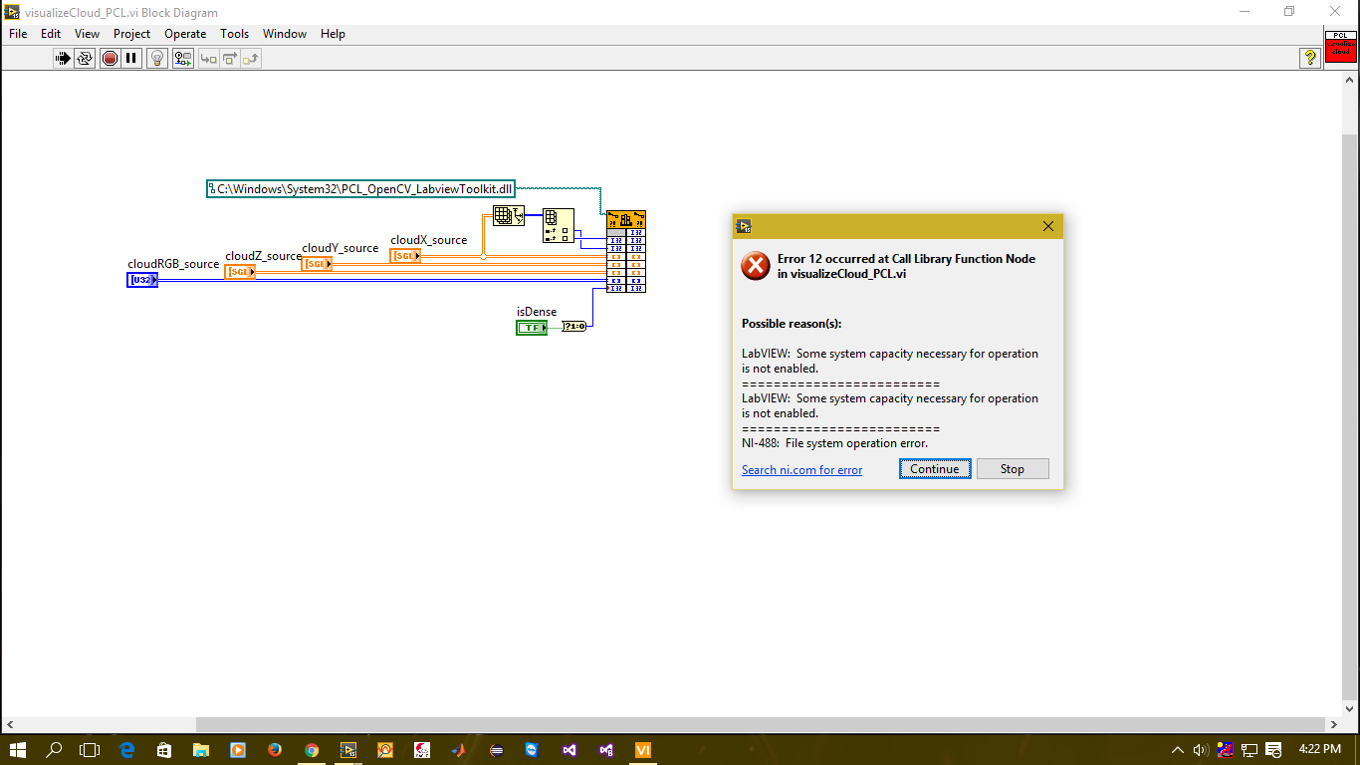Image resolution: width=1360 pixels, height=765 pixels.
Task: Close the Error 12 dialog
Action: coord(1048,226)
